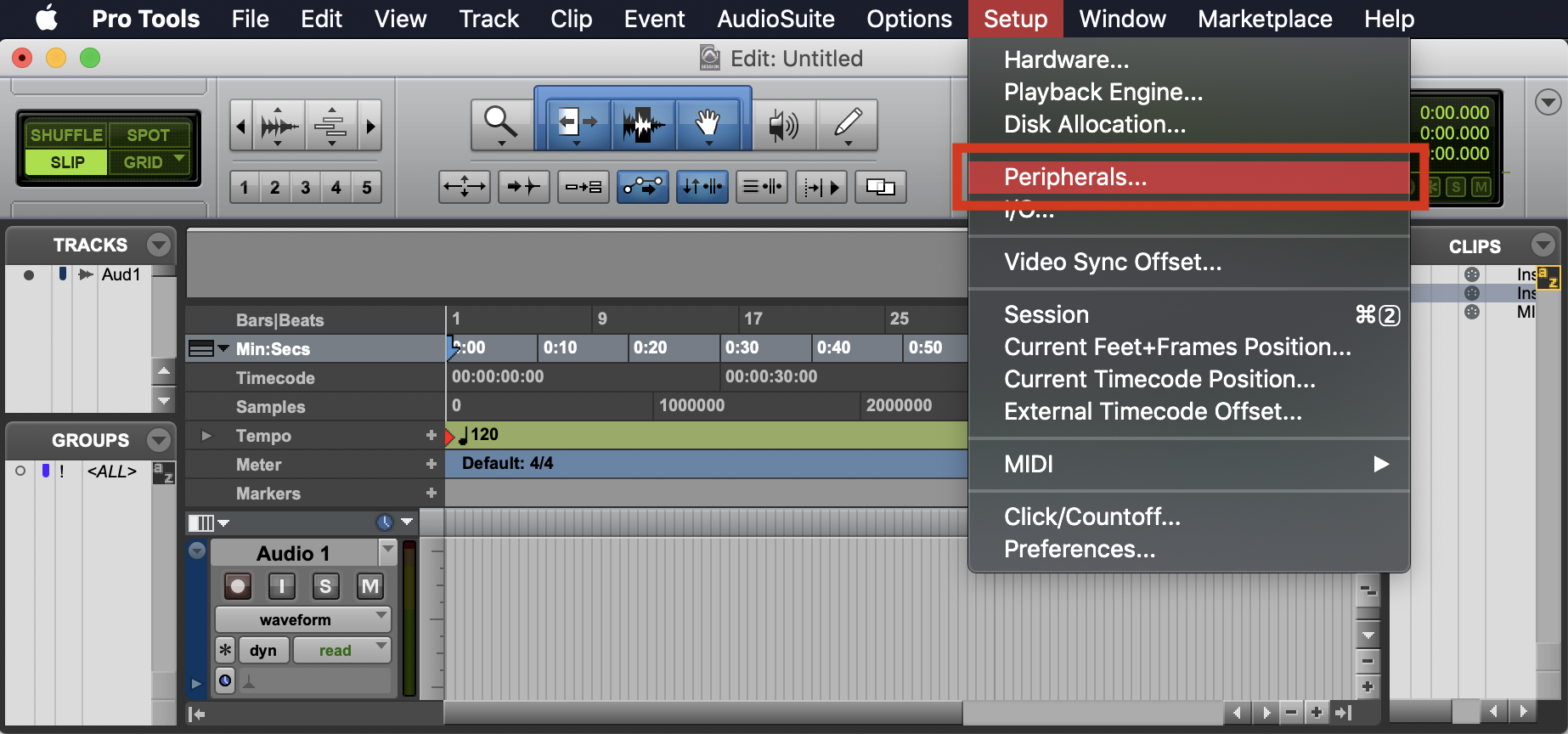Solo the Audio 1 track
Viewport: 1568px width, 734px height.
coord(325,586)
